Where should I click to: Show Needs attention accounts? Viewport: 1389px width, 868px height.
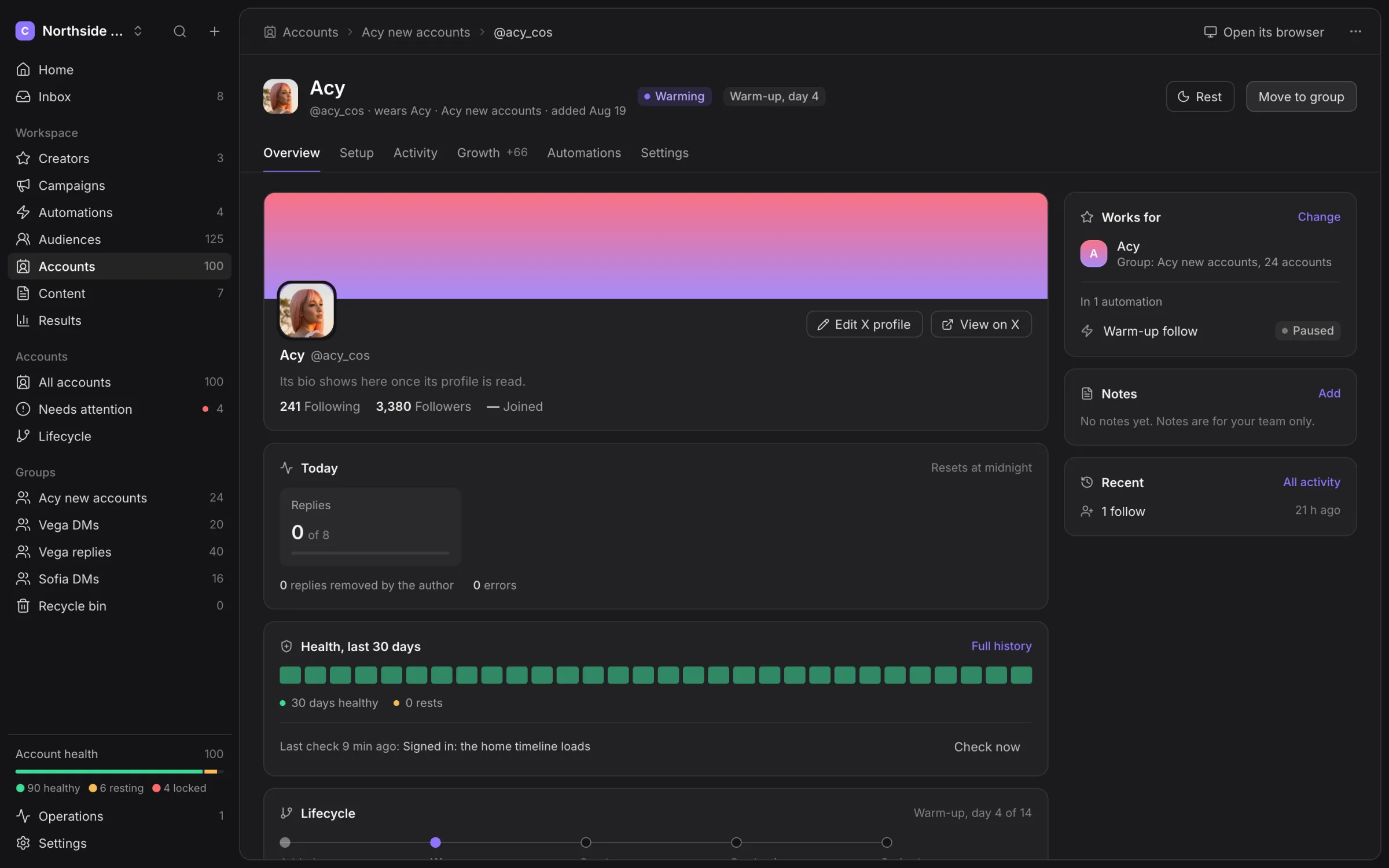[x=119, y=409]
